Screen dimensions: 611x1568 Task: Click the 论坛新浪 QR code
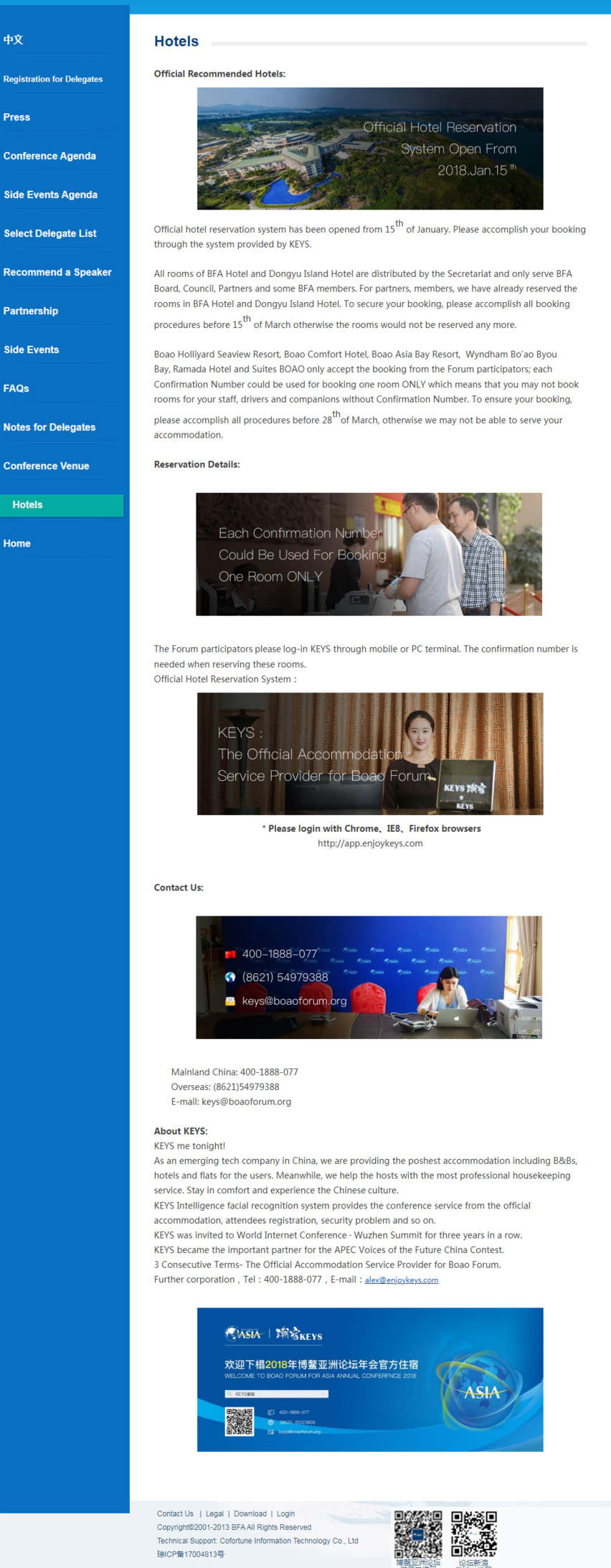[x=474, y=1534]
